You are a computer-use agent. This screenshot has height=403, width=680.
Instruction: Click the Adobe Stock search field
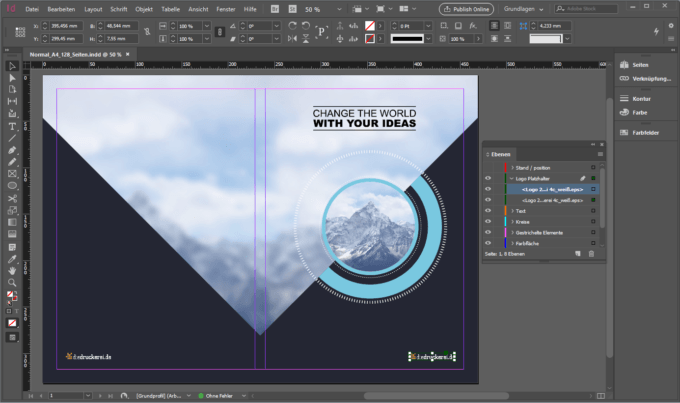point(586,9)
